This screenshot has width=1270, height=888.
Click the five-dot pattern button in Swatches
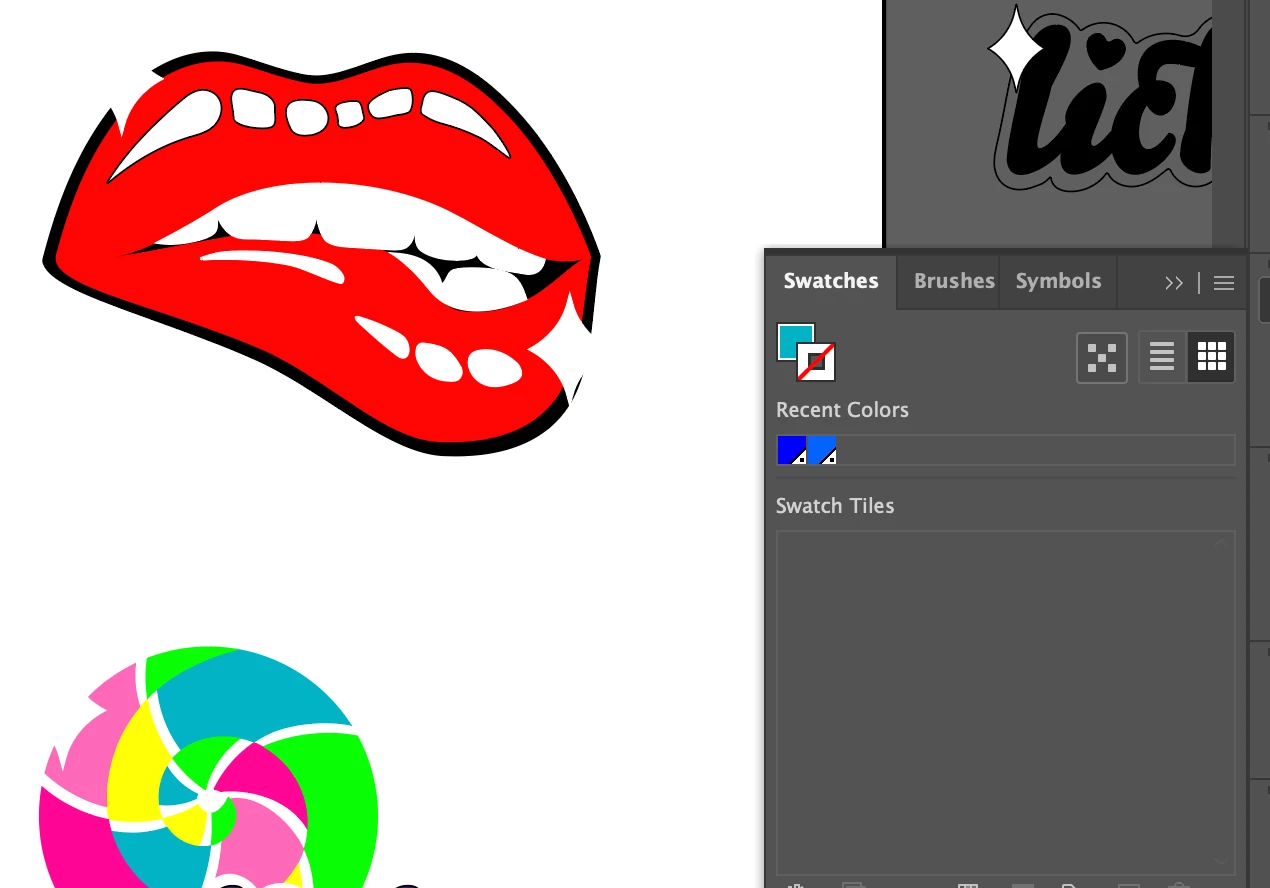point(1102,358)
